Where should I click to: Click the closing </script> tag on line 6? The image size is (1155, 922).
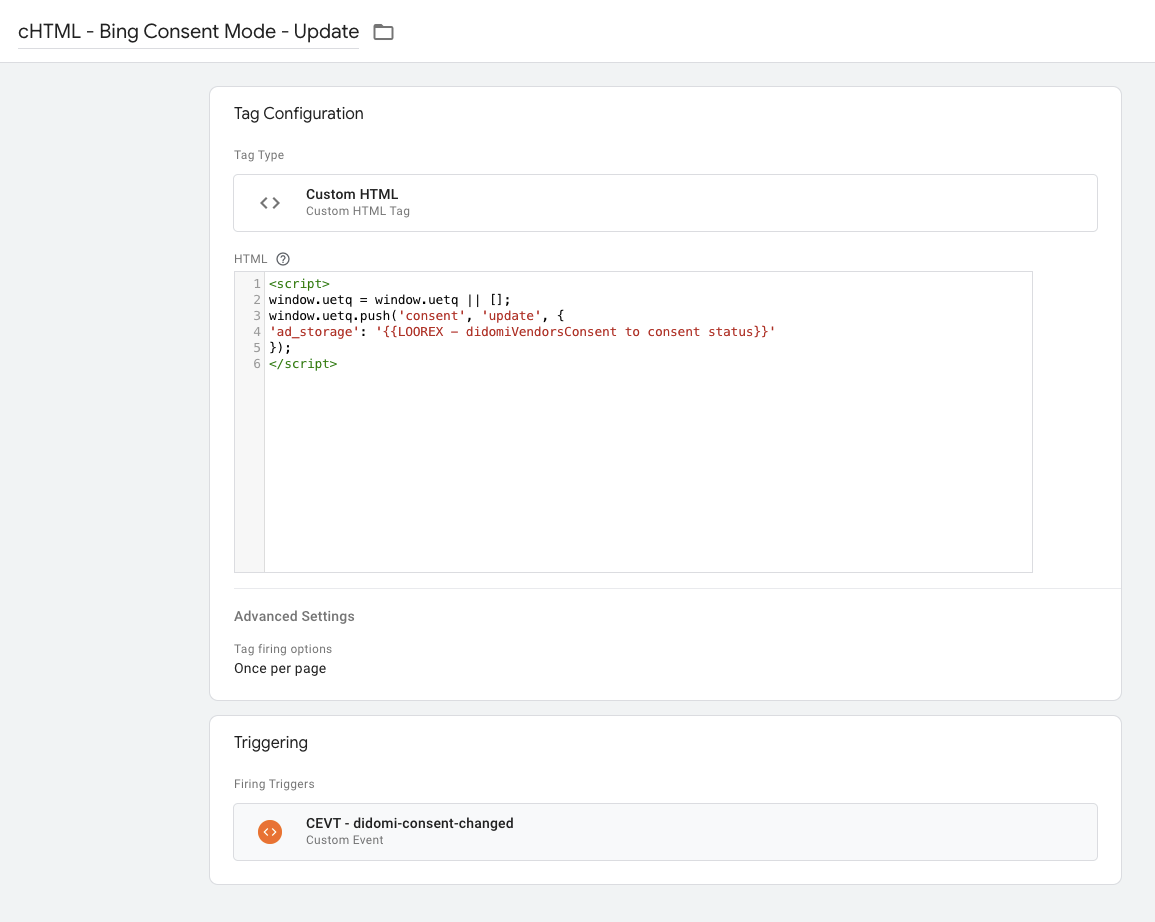click(x=303, y=364)
